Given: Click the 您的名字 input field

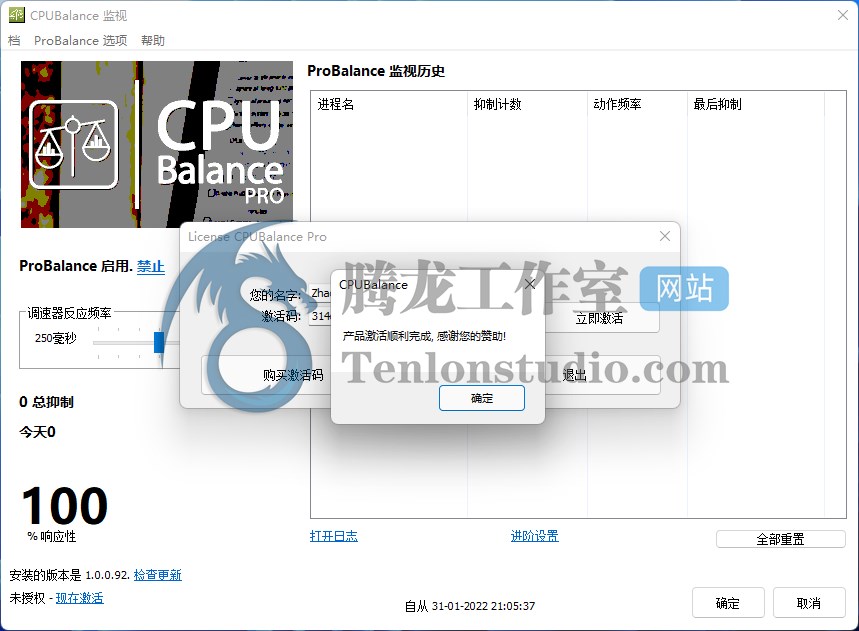Looking at the screenshot, I should tap(320, 294).
